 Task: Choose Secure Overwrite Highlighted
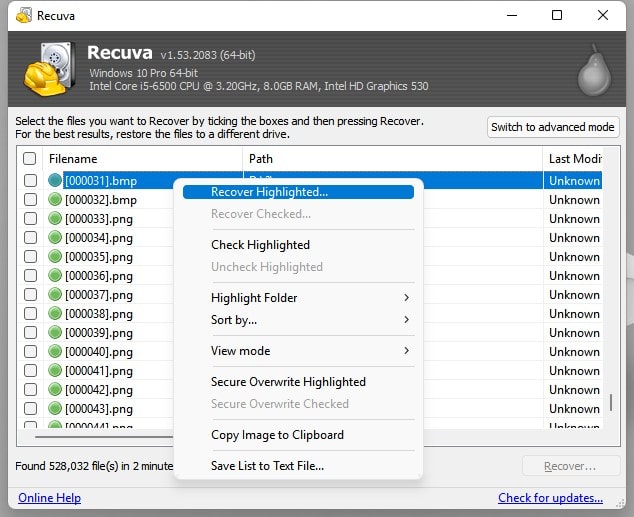coord(298,382)
